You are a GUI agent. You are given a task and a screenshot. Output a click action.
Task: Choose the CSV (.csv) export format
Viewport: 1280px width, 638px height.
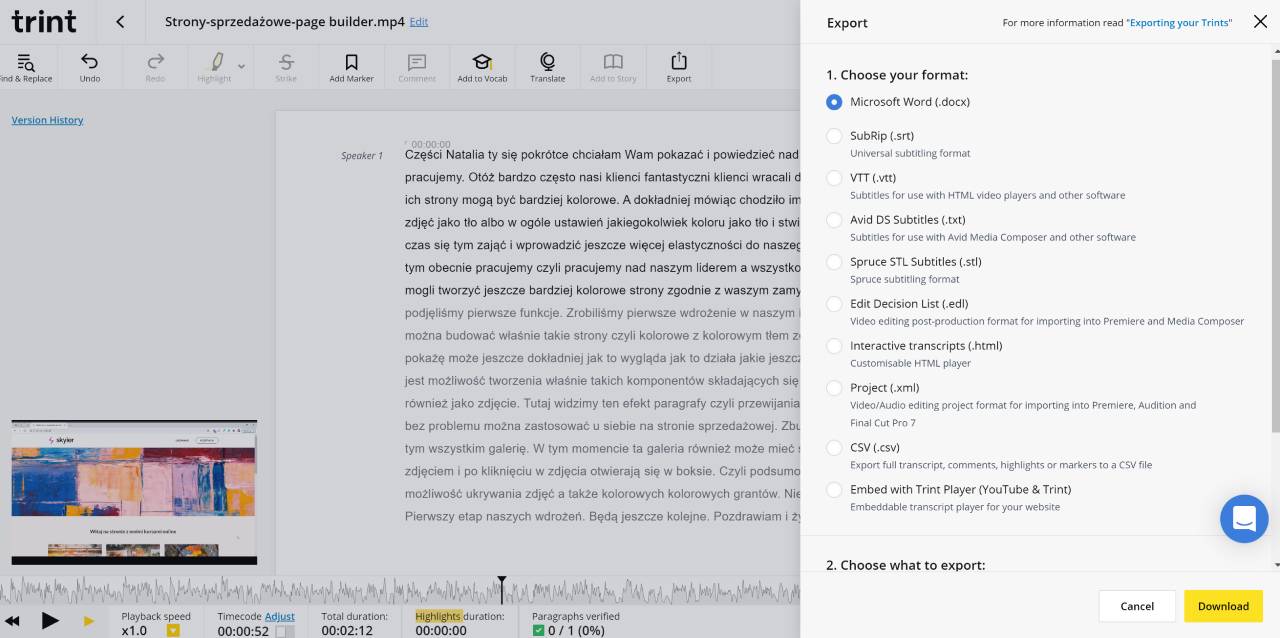834,448
